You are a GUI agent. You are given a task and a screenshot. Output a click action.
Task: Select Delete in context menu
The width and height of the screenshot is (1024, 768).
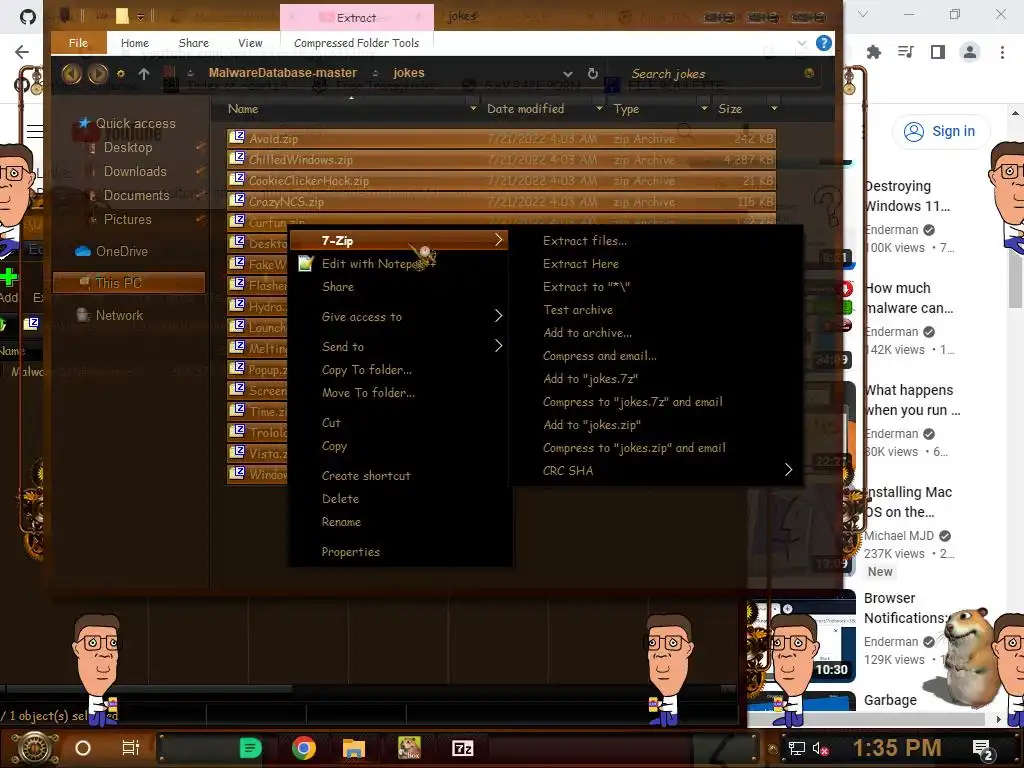click(x=340, y=499)
